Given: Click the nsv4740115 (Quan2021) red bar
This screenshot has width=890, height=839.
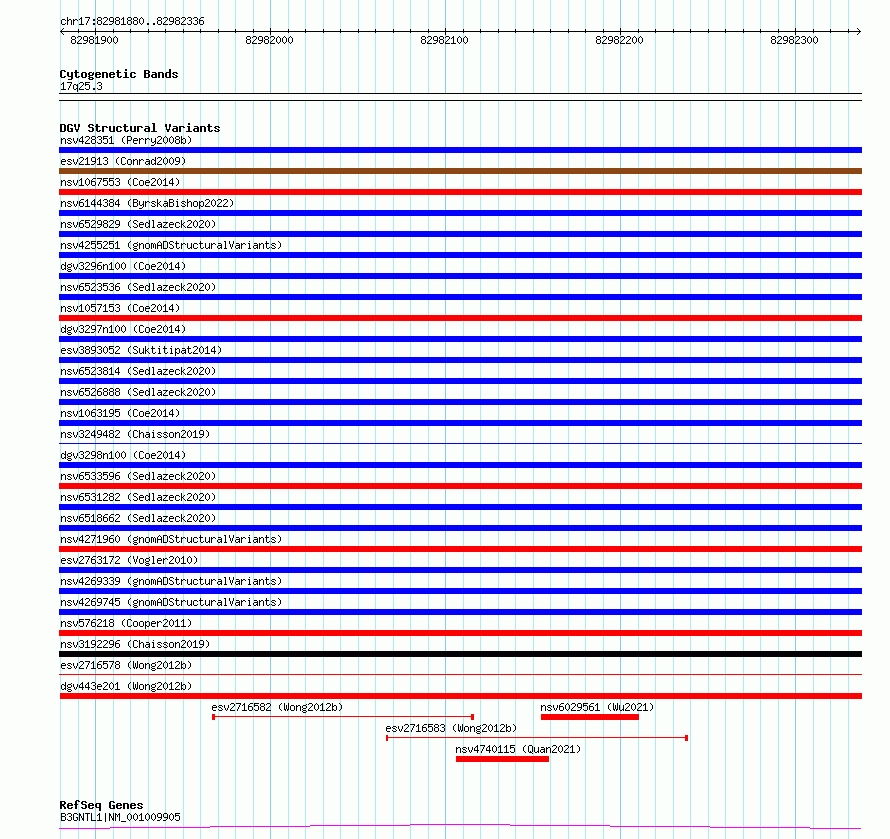Looking at the screenshot, I should (x=502, y=759).
